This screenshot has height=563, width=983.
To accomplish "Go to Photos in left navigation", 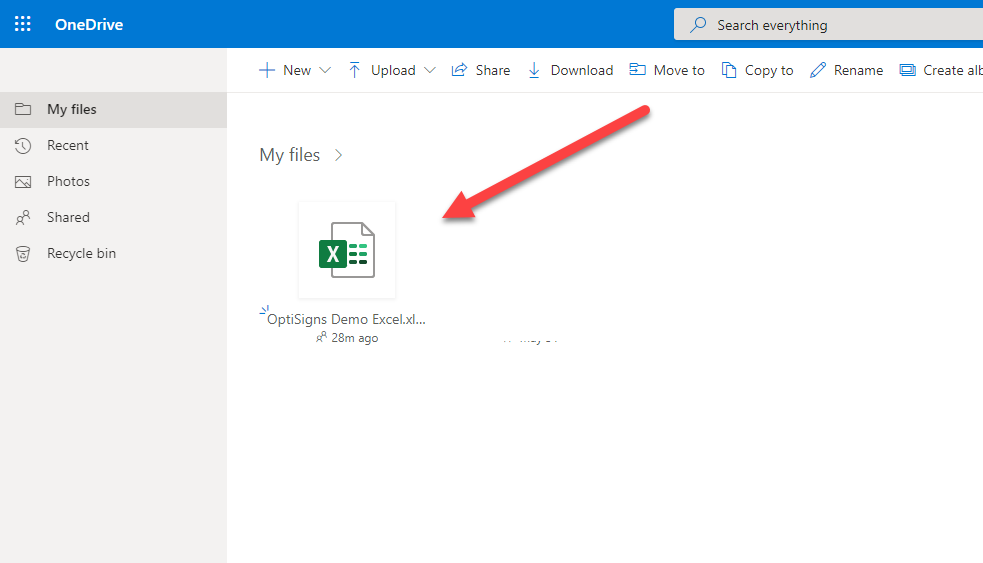I will tap(68, 181).
